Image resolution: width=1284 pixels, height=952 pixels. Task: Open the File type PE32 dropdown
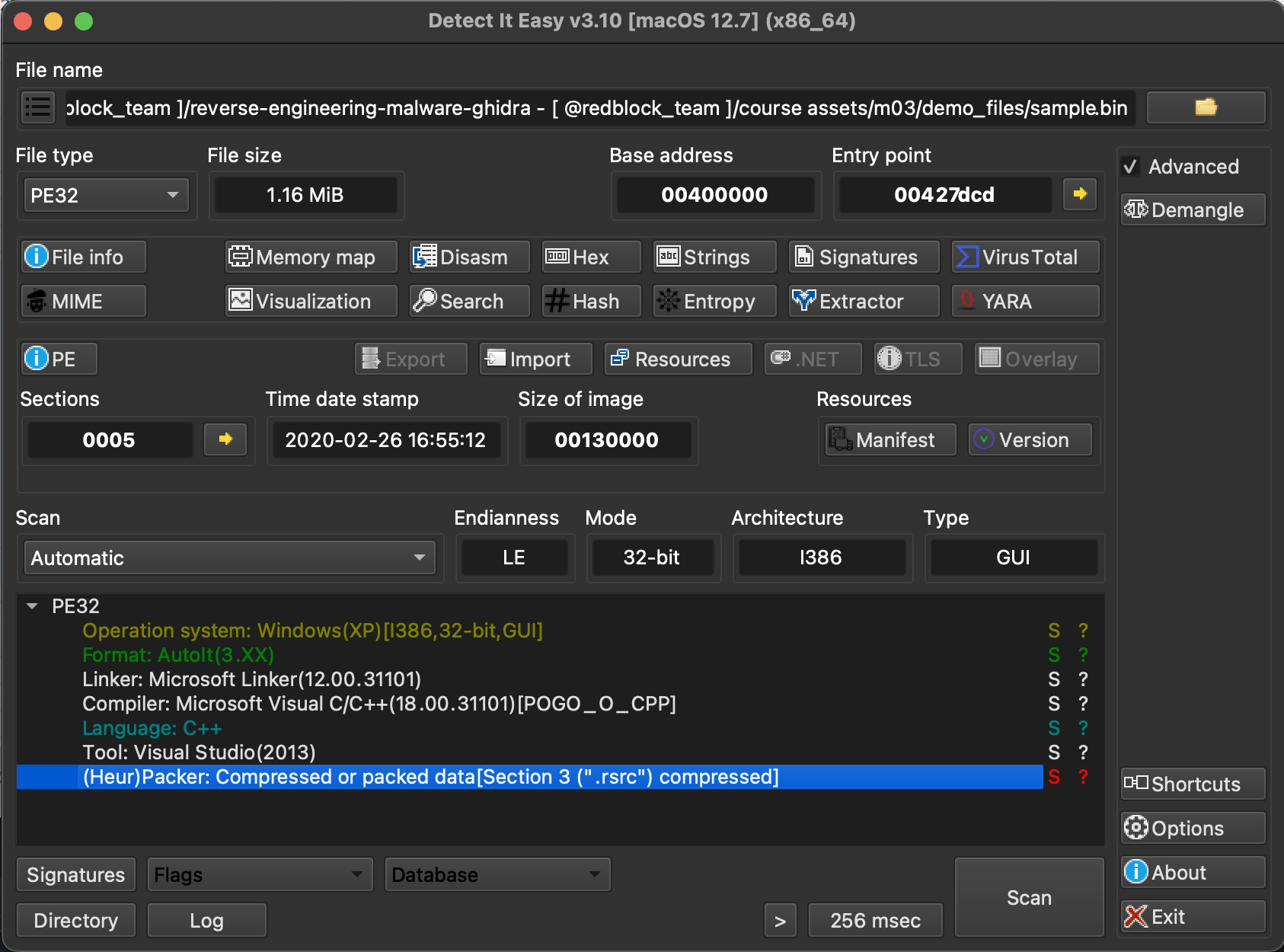coord(107,196)
